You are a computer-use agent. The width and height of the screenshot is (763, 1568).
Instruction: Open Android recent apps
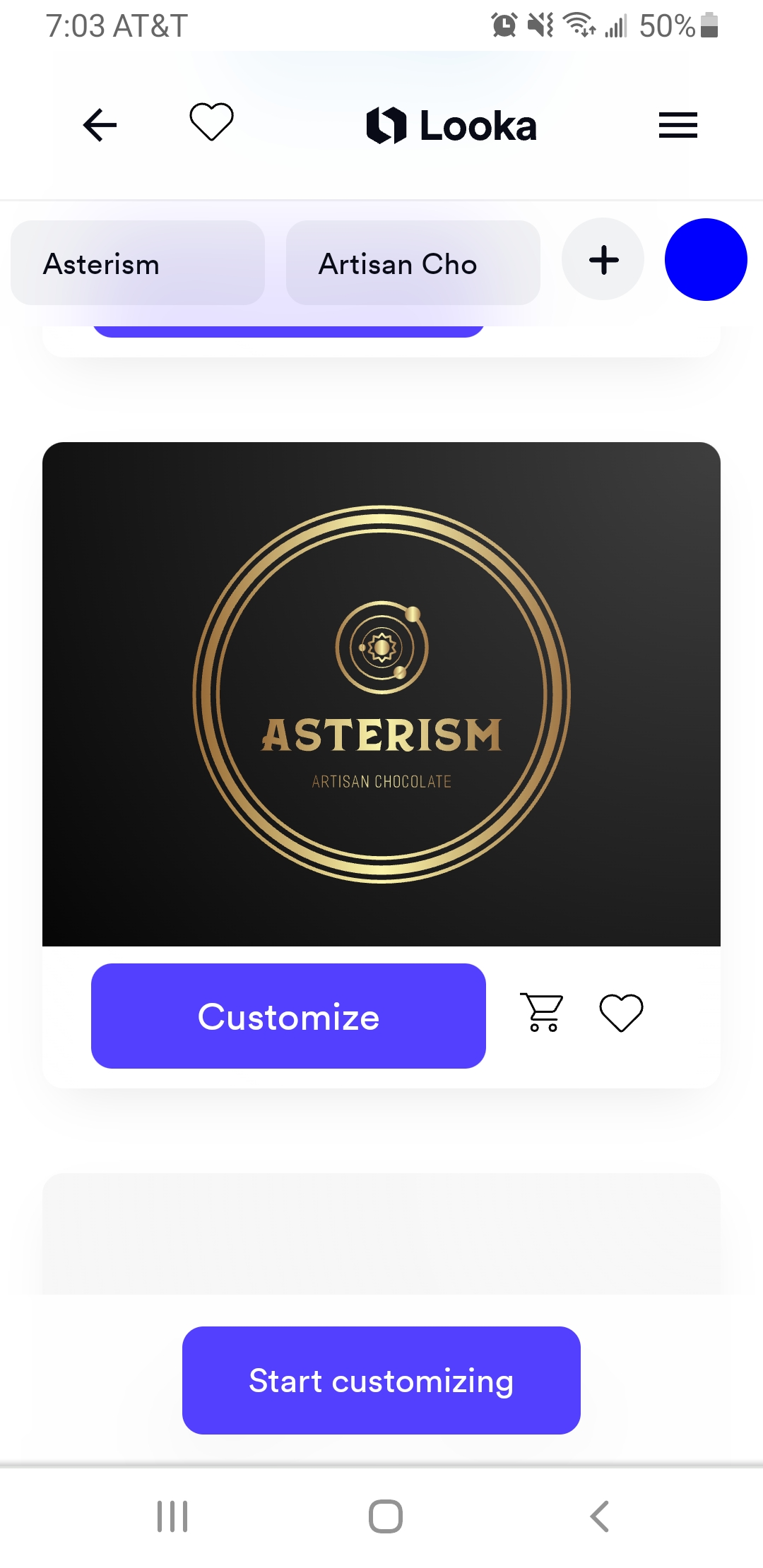pyautogui.click(x=172, y=1516)
